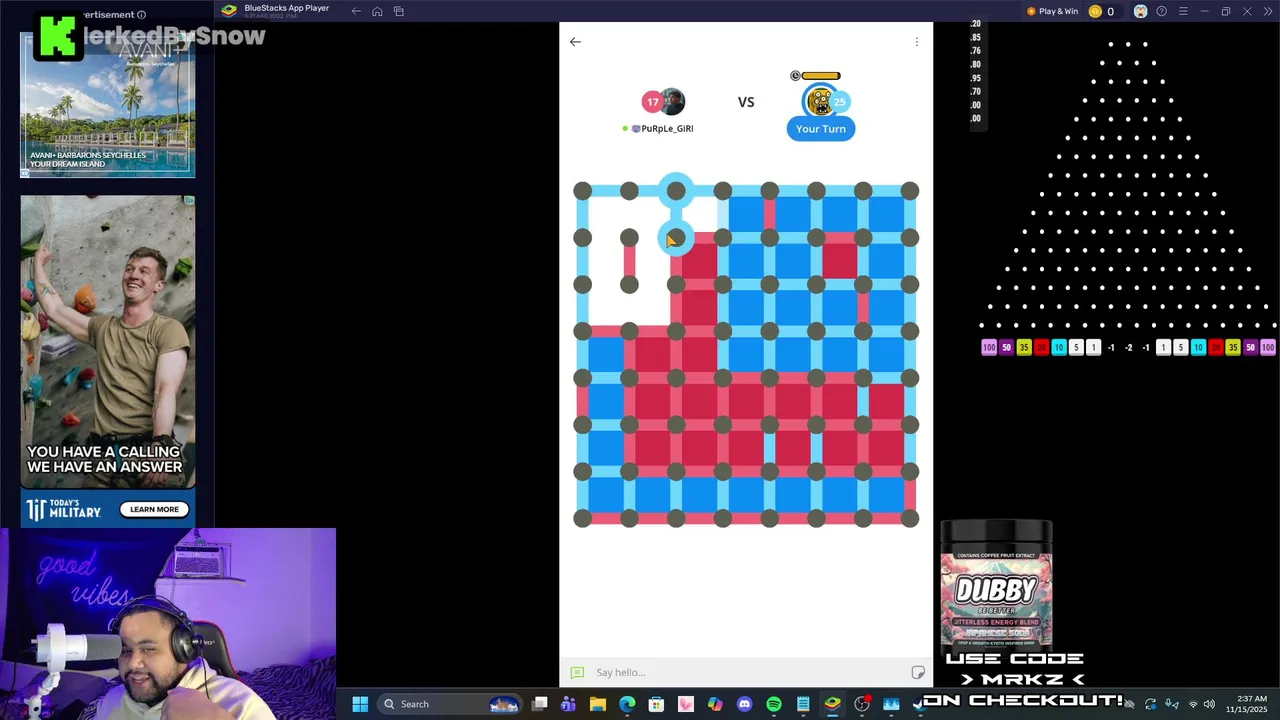Image resolution: width=1280 pixels, height=720 pixels.
Task: Click the Dubby energy drink tub image
Action: (x=996, y=586)
